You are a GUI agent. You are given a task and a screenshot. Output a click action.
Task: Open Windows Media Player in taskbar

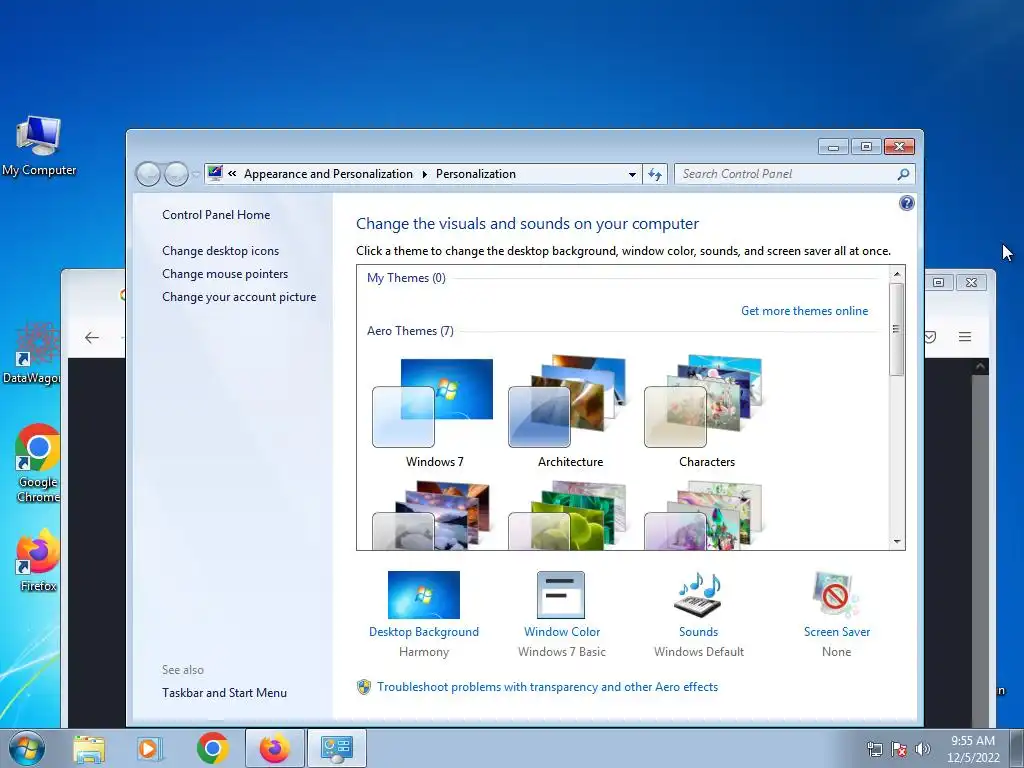tap(150, 748)
